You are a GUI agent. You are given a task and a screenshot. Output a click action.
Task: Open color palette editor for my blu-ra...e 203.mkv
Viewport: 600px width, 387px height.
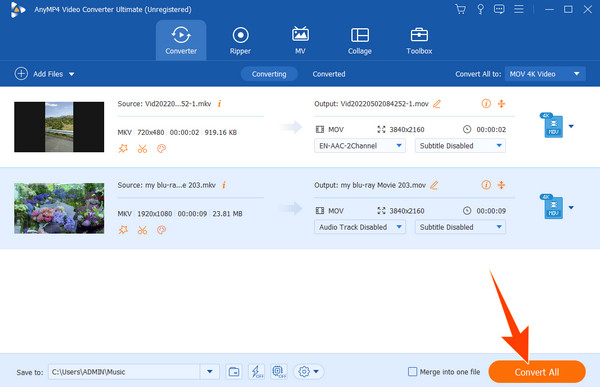click(x=161, y=230)
